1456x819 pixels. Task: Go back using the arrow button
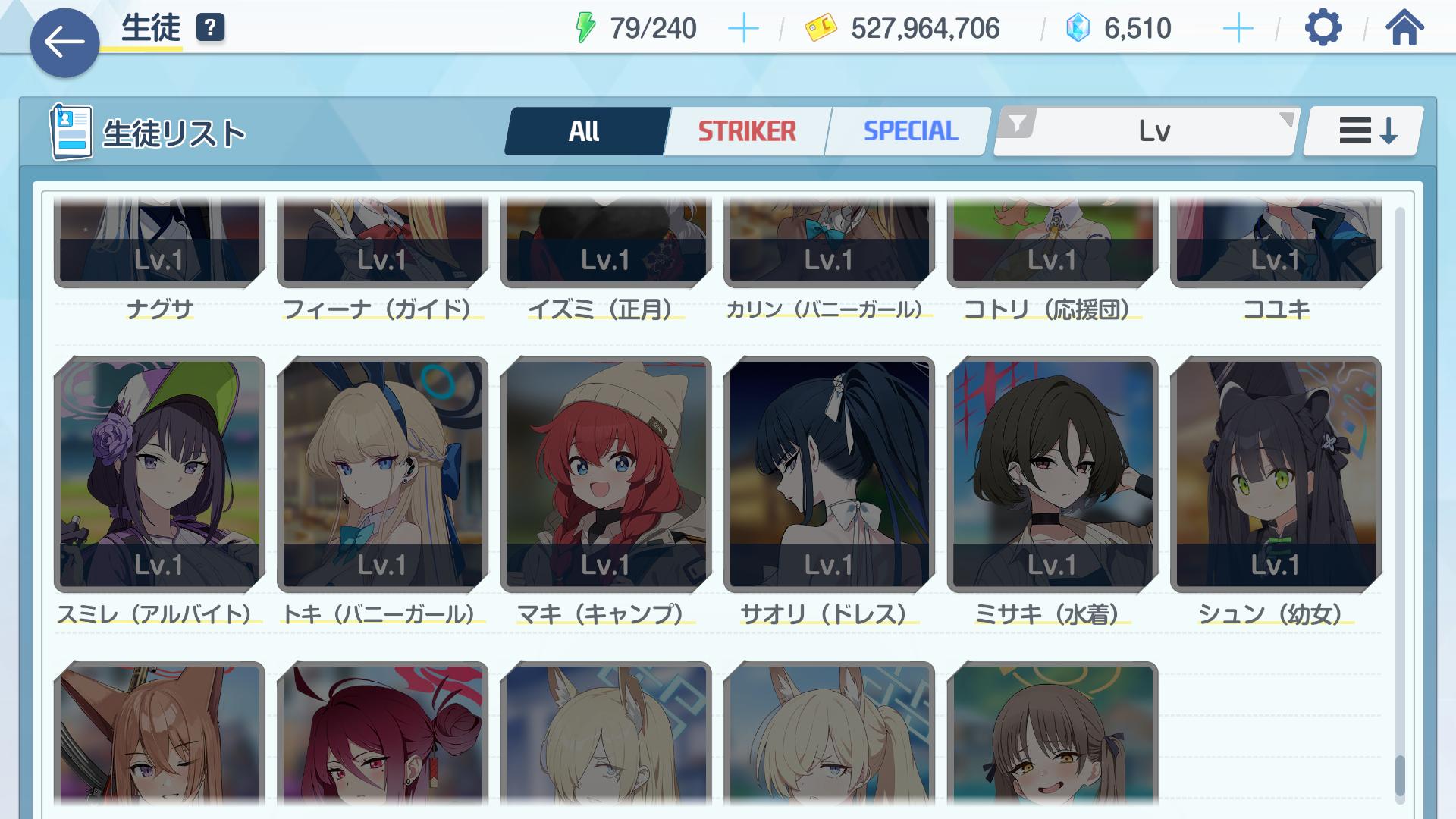64,43
